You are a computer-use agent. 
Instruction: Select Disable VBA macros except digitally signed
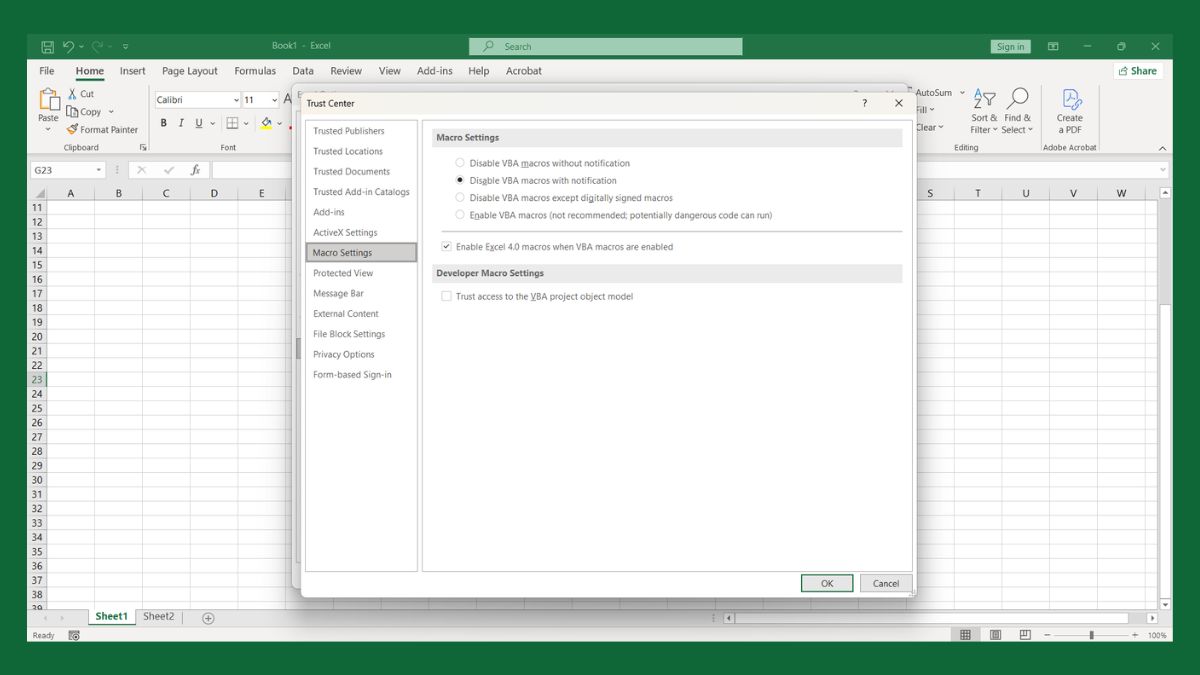pyautogui.click(x=460, y=198)
